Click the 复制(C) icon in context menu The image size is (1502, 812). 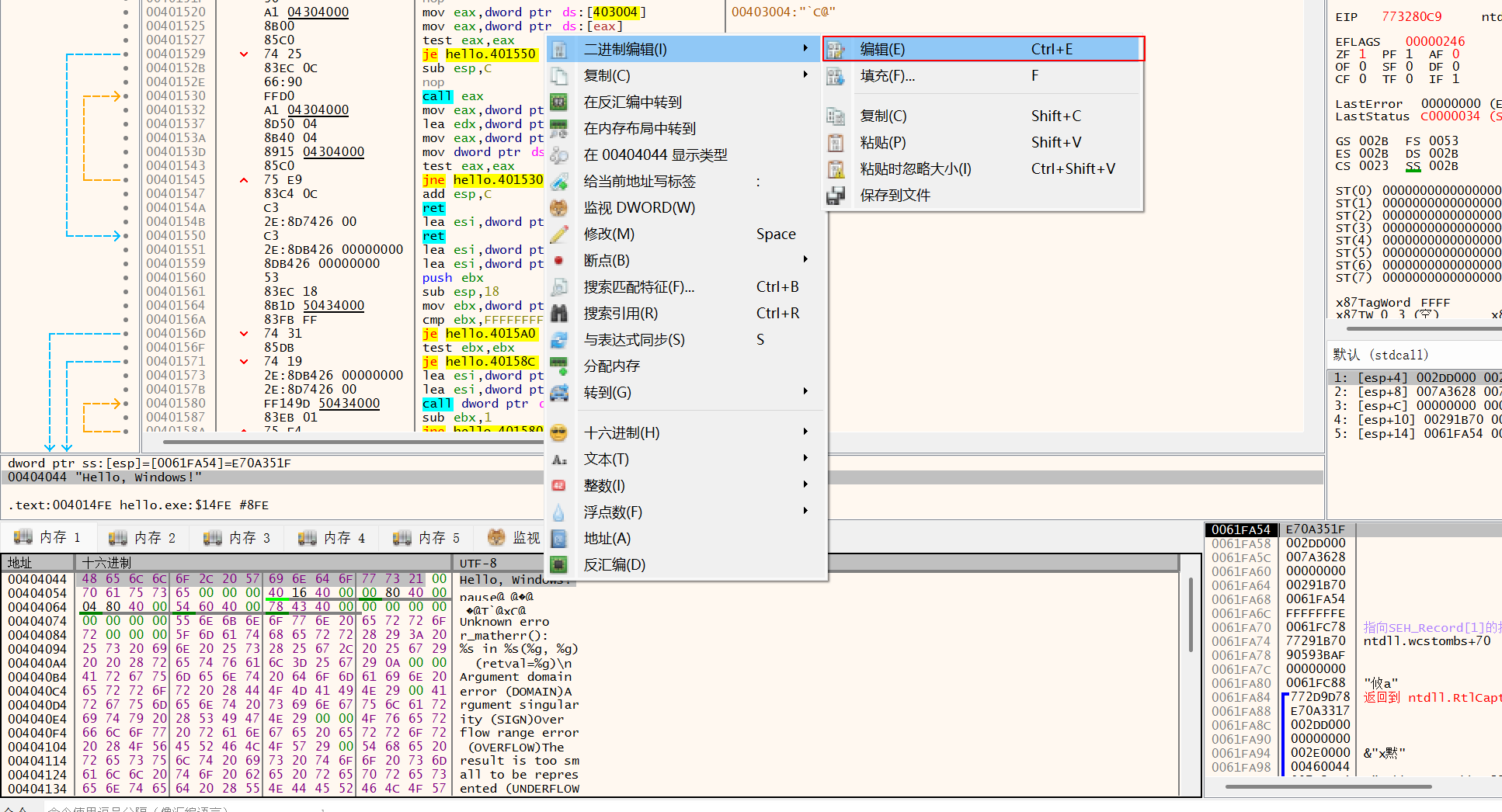tap(559, 76)
